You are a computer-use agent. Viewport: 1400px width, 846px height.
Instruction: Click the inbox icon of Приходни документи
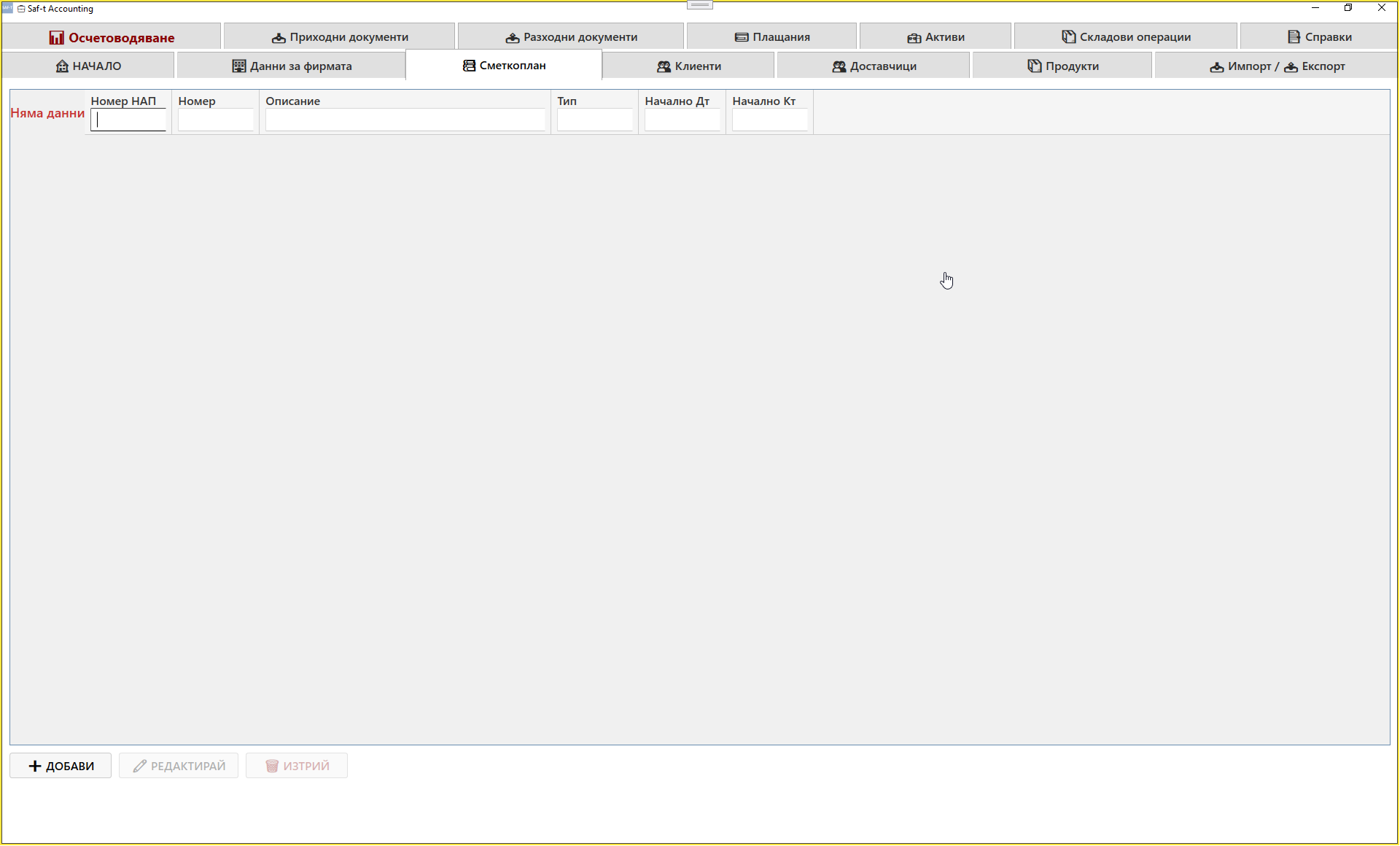click(x=279, y=37)
